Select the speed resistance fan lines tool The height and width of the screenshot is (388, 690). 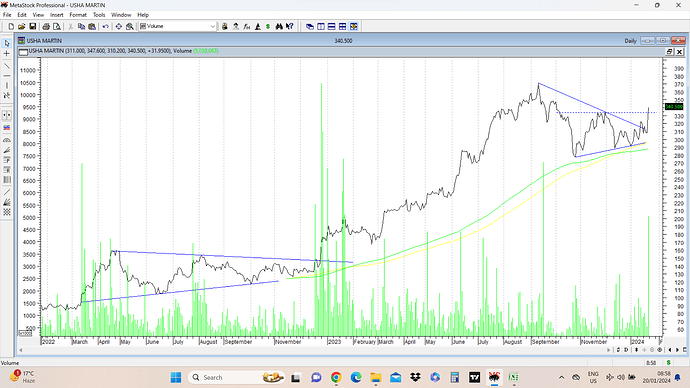[x=7, y=202]
